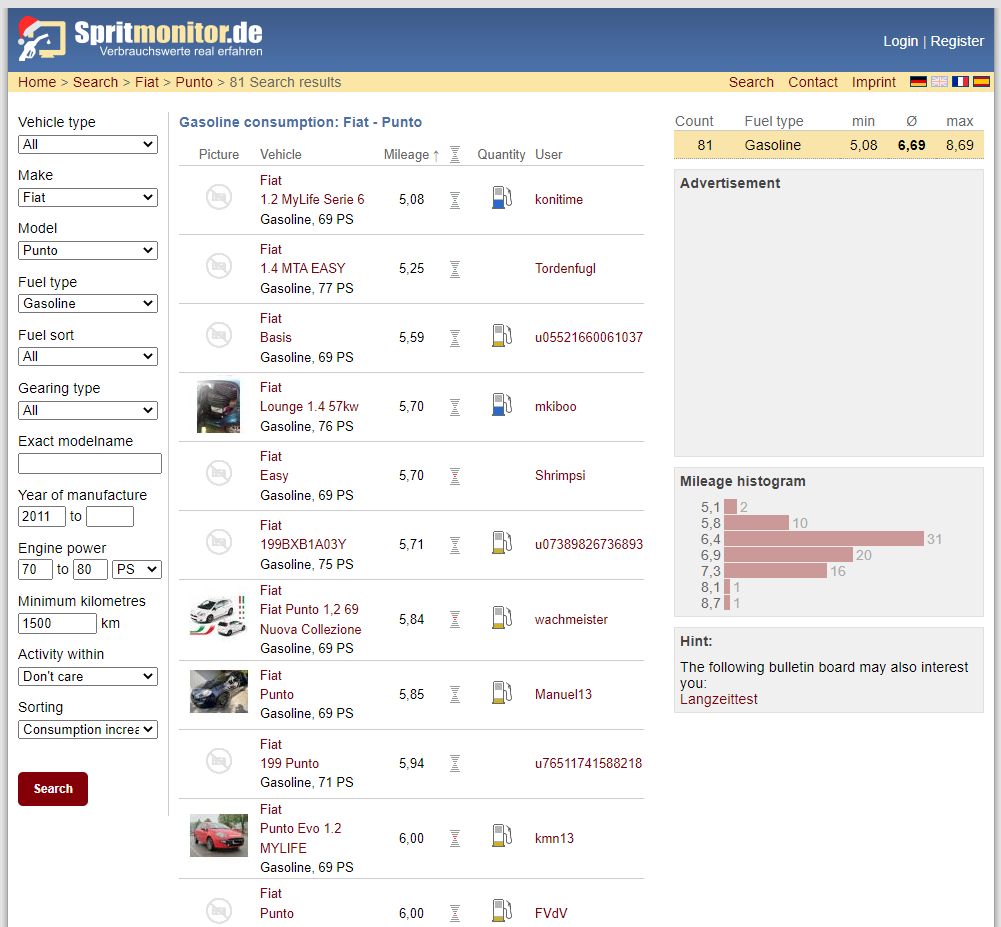Click the Spritmonitor.de logo
The width and height of the screenshot is (1001, 927).
click(x=140, y=39)
